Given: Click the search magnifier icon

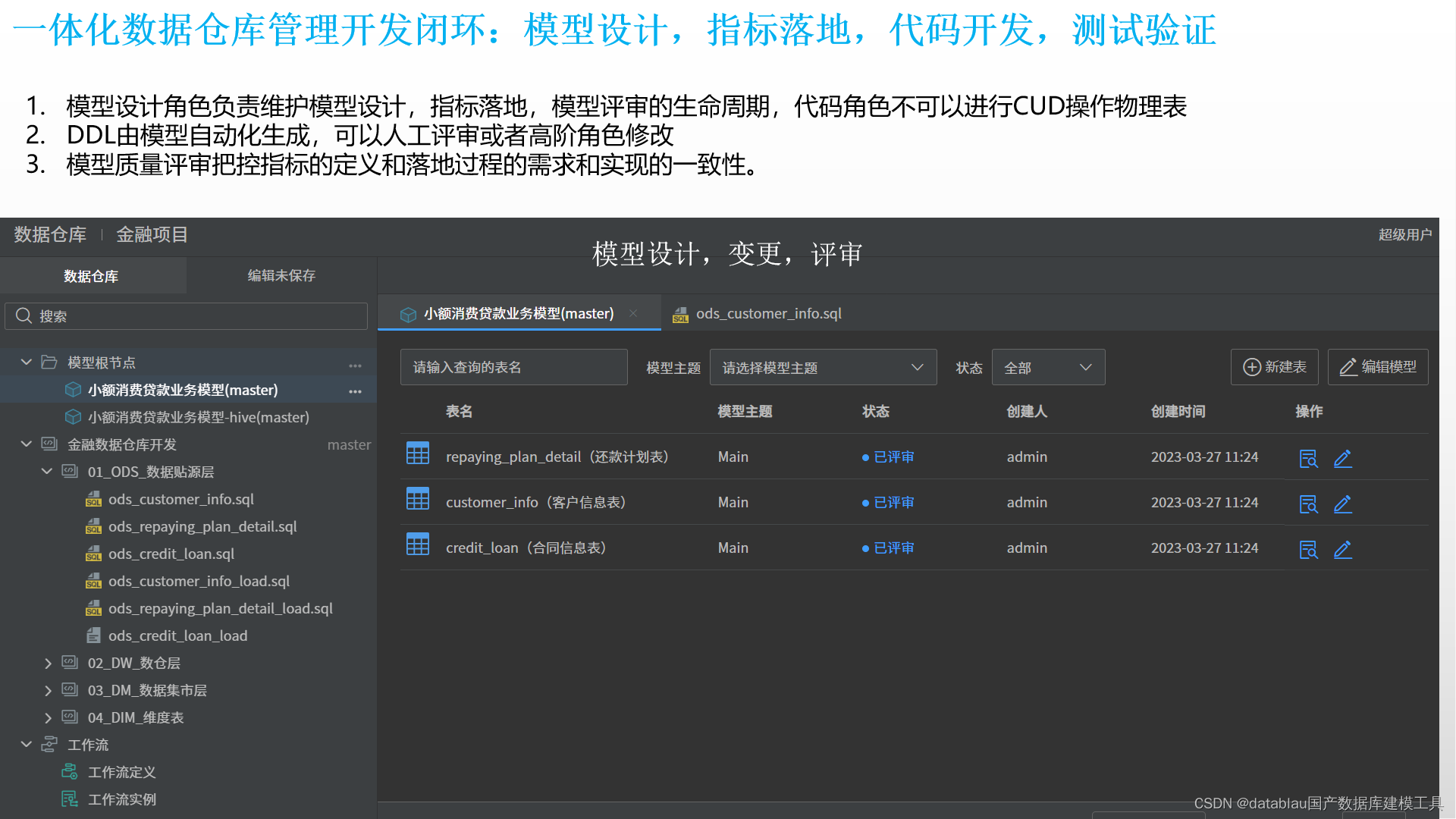Looking at the screenshot, I should (24, 315).
